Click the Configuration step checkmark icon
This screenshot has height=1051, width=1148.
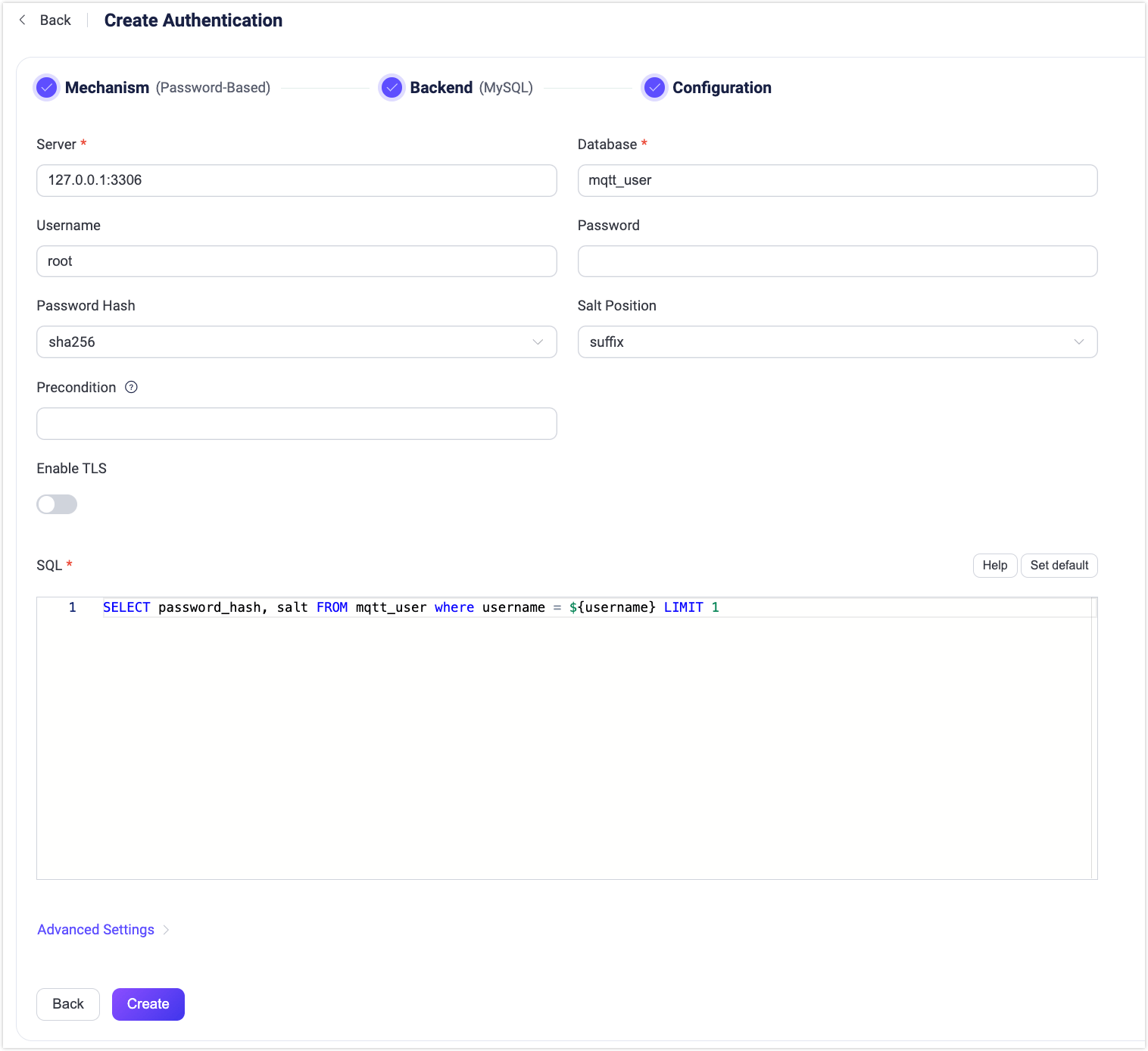tap(654, 88)
